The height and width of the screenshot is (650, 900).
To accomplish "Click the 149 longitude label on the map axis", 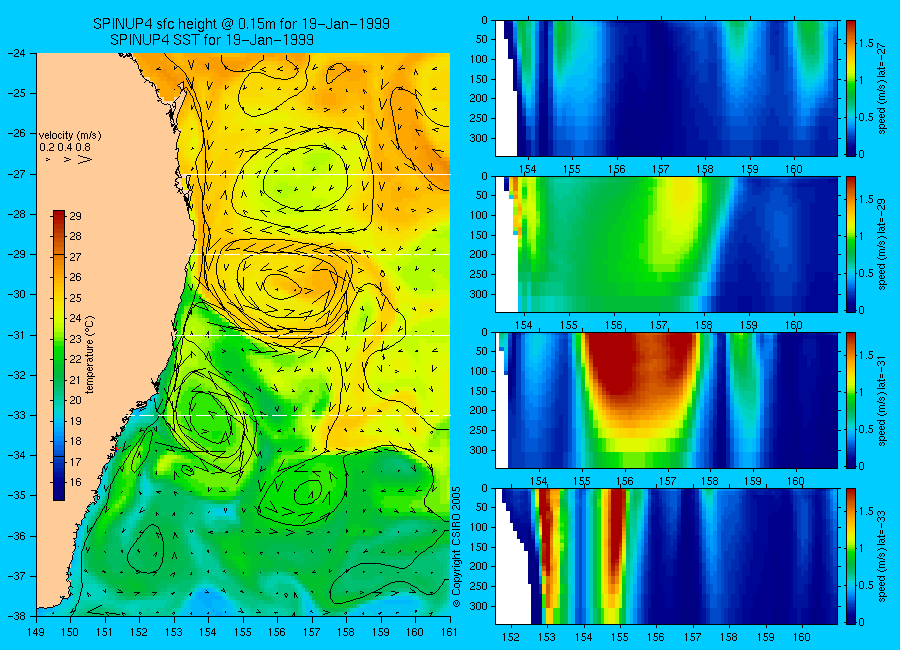I will click(36, 632).
